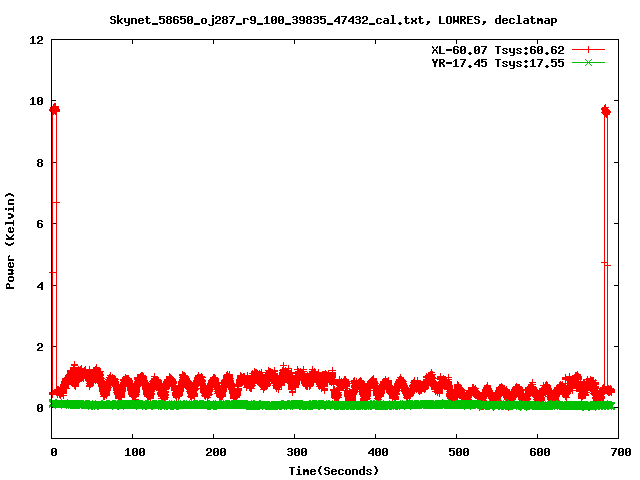Click the Time(Seconds) axis label

coord(333,471)
